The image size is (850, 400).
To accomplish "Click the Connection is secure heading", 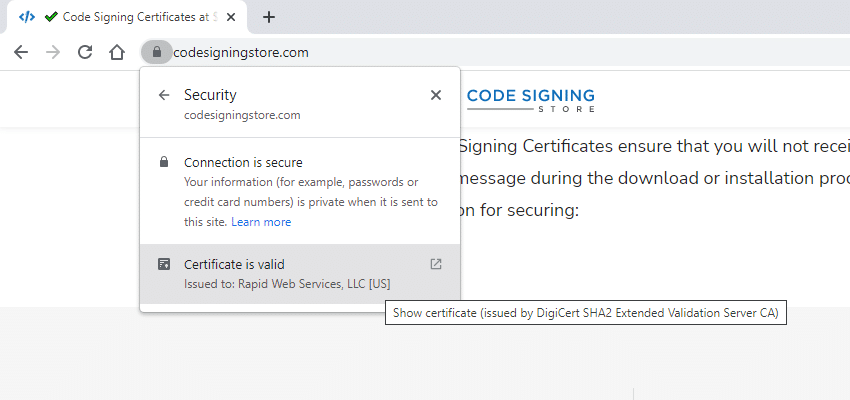I will click(x=243, y=163).
